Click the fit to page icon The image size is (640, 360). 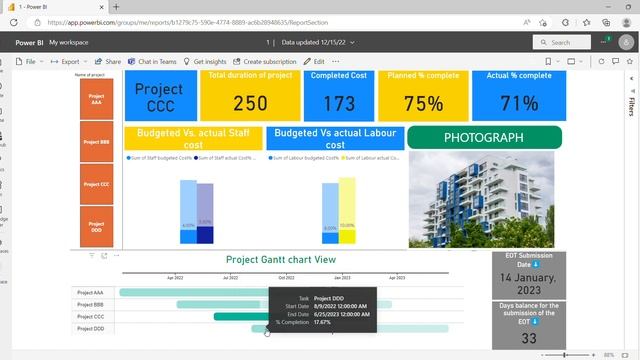[x=625, y=355]
